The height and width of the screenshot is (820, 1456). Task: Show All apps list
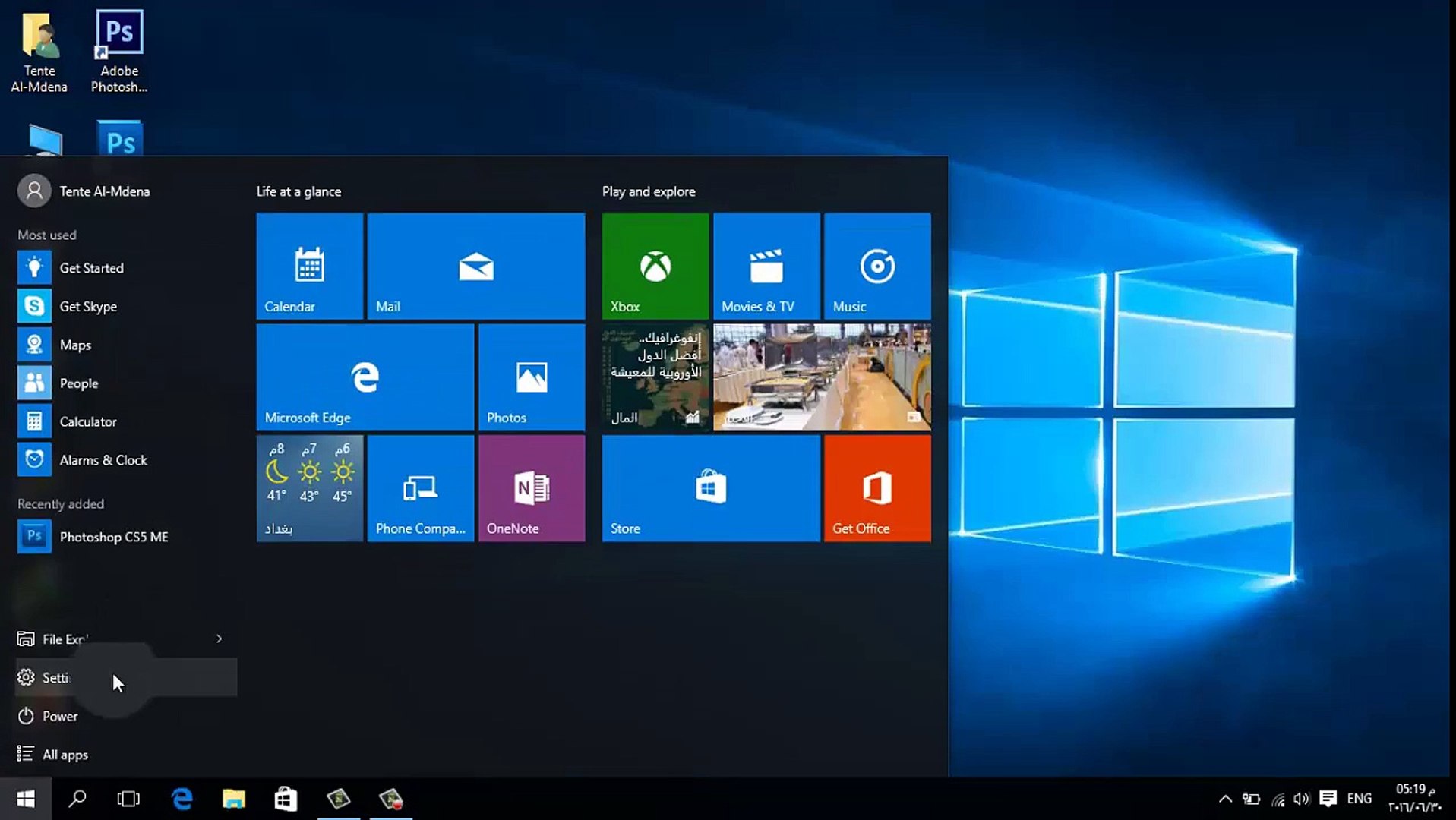(126, 755)
